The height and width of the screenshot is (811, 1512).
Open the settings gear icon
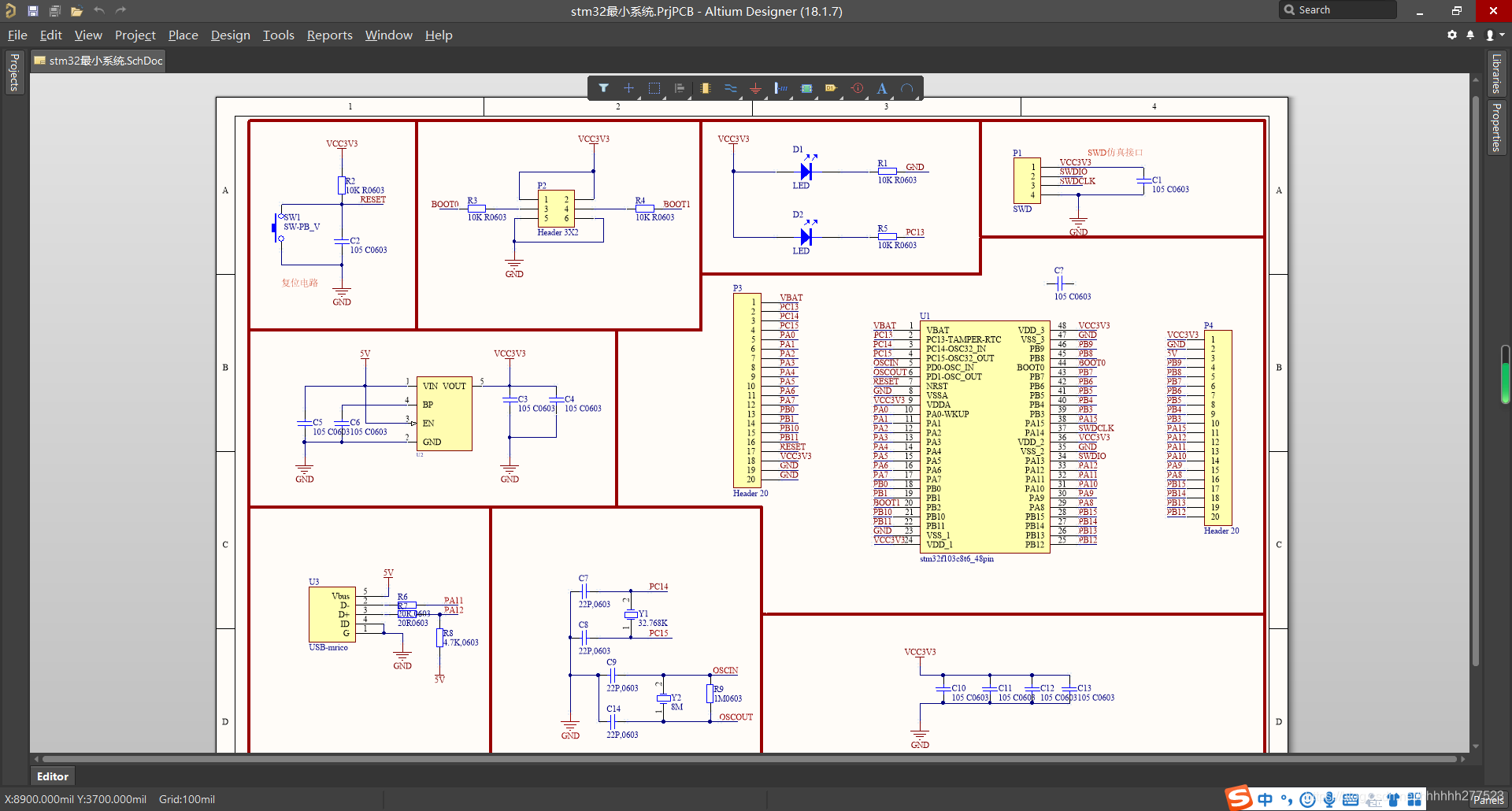(x=1452, y=35)
